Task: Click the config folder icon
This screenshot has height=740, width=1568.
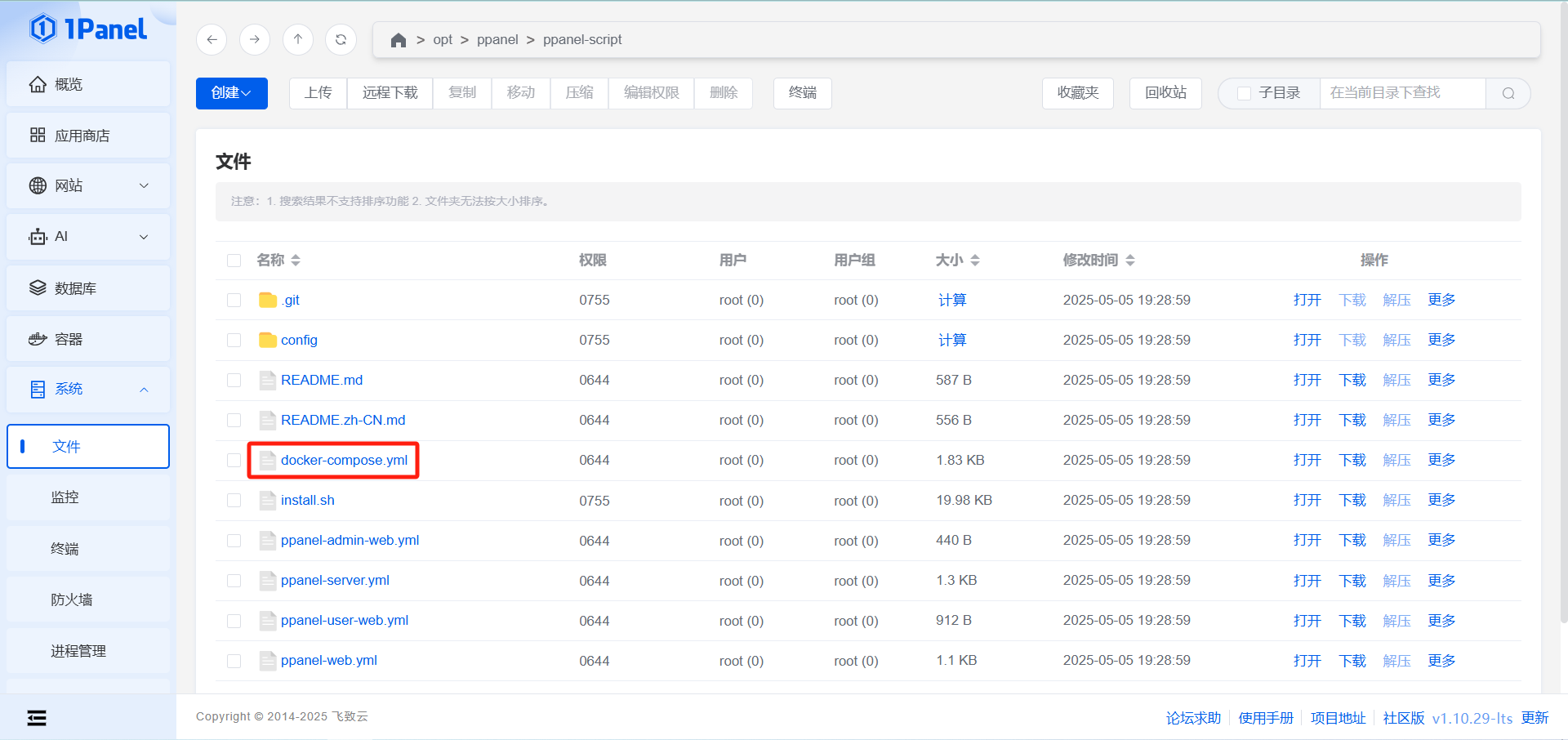Action: pos(268,340)
